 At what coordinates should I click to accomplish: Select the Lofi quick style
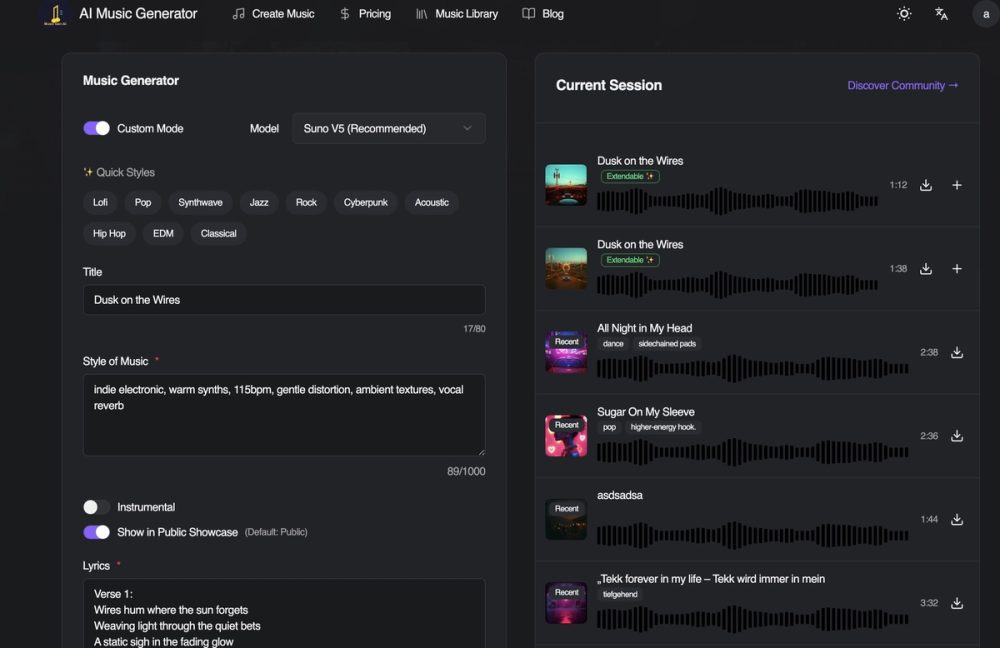(100, 202)
